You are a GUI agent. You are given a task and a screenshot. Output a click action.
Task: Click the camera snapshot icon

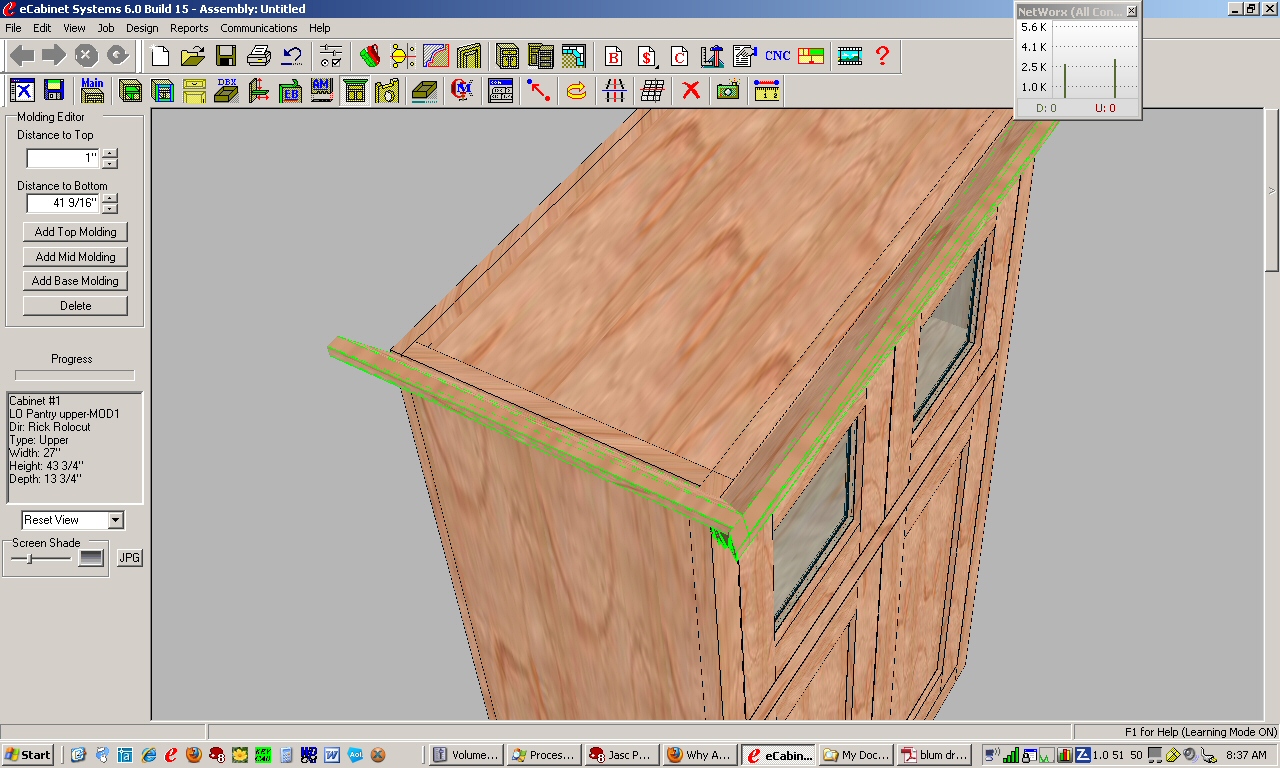coord(728,91)
